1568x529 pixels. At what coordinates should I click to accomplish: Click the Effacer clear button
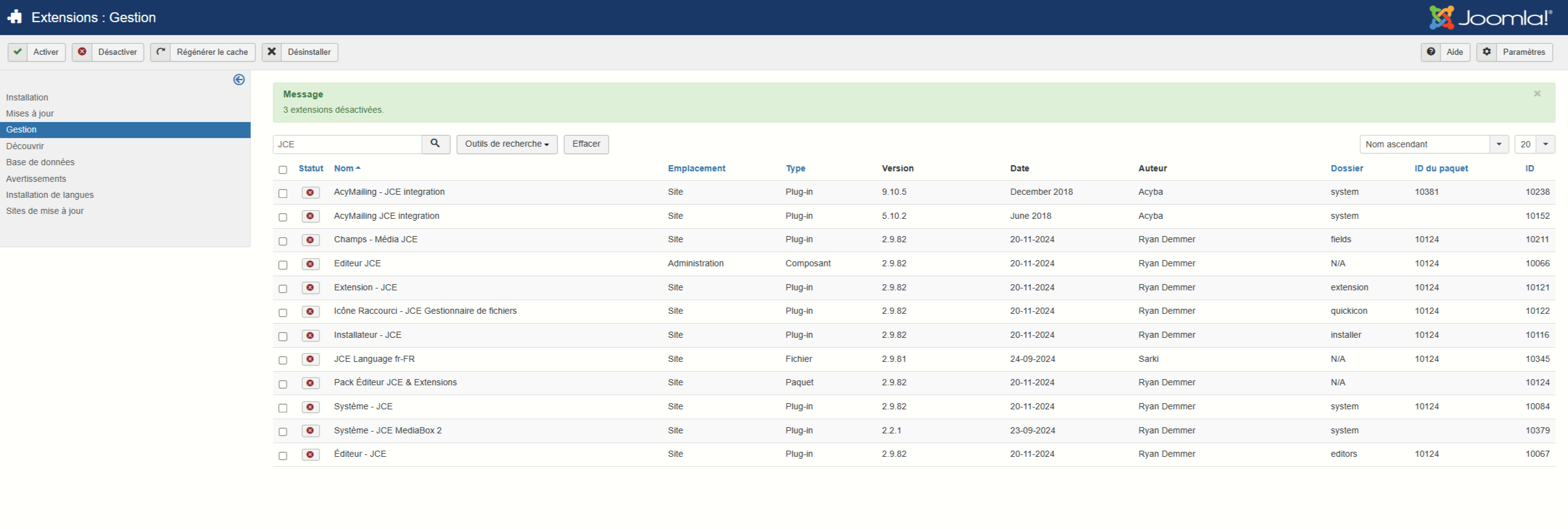click(586, 144)
